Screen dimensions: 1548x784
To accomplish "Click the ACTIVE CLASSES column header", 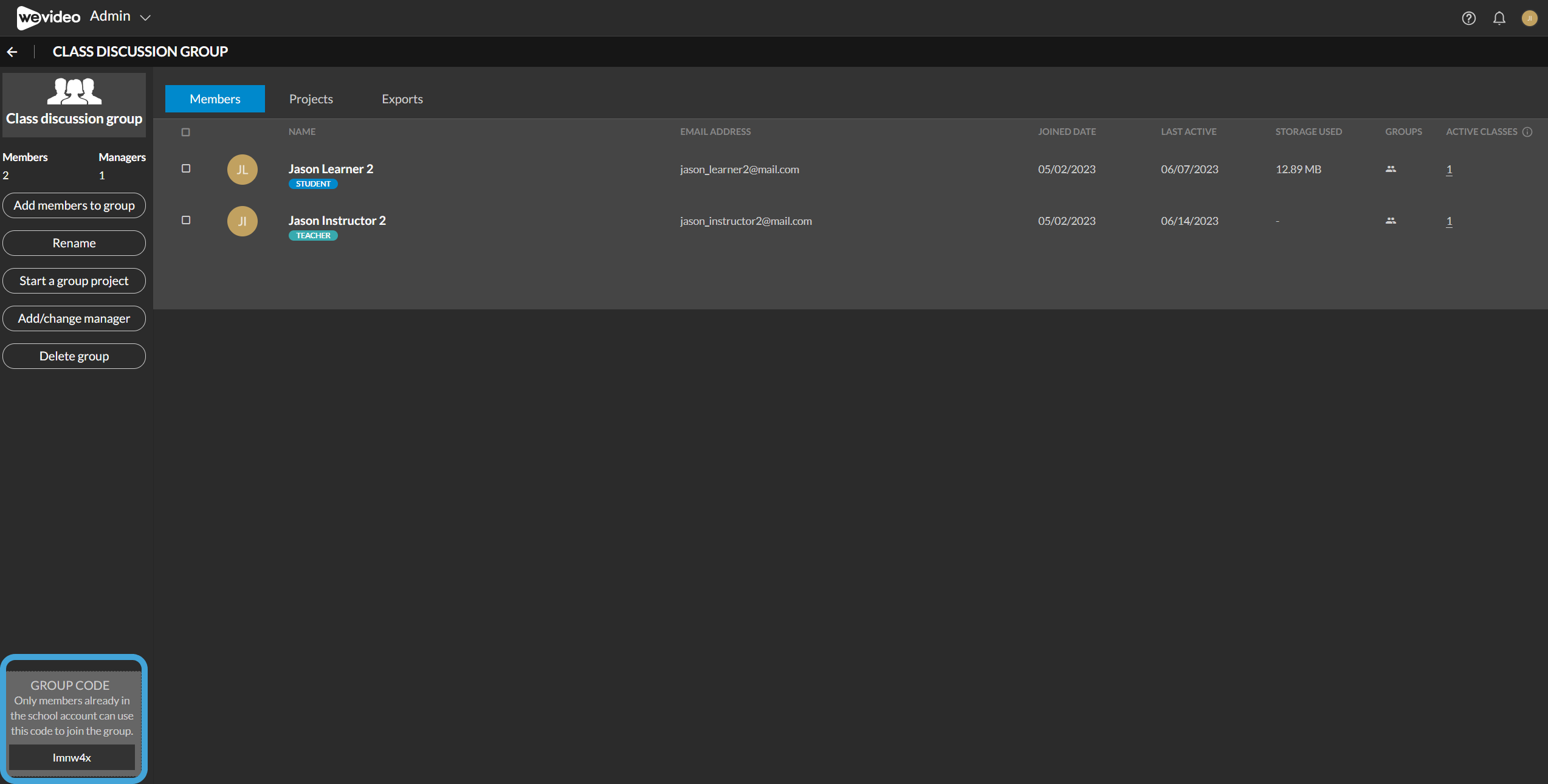I will [x=1481, y=132].
